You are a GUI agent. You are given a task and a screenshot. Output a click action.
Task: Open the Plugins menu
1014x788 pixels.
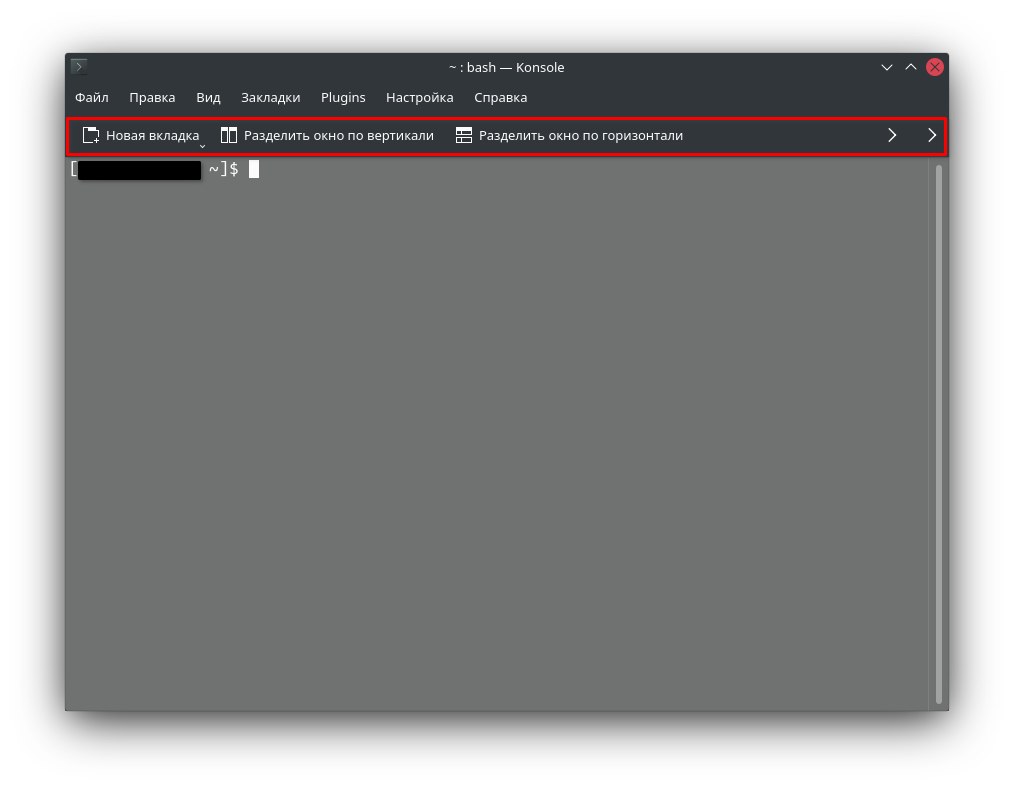coord(343,98)
